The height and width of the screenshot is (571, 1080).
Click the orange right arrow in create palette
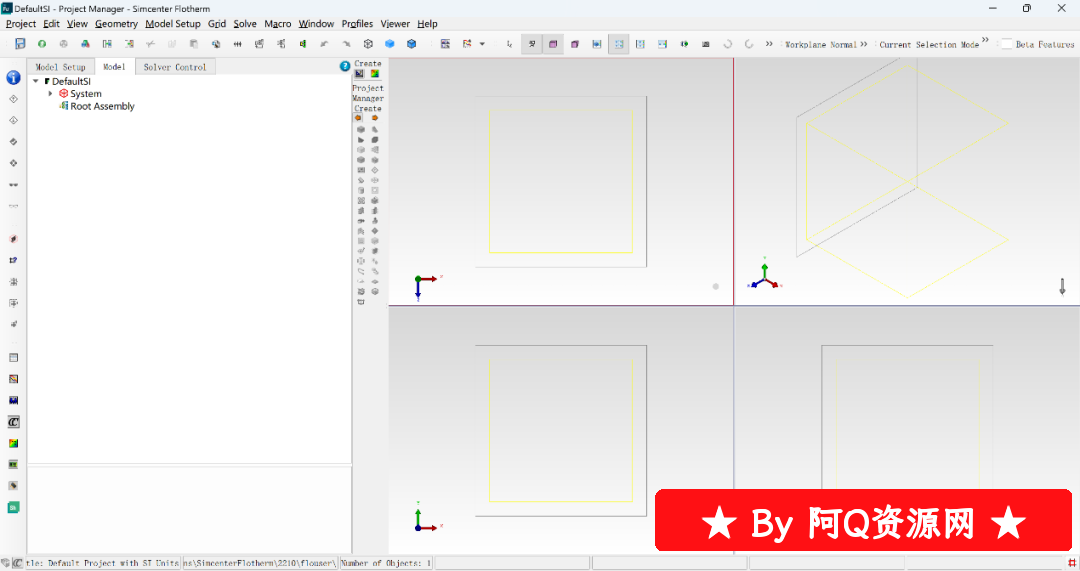coord(375,118)
